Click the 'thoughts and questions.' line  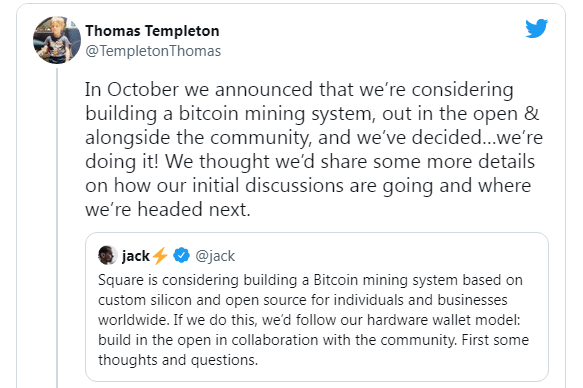[x=178, y=360]
